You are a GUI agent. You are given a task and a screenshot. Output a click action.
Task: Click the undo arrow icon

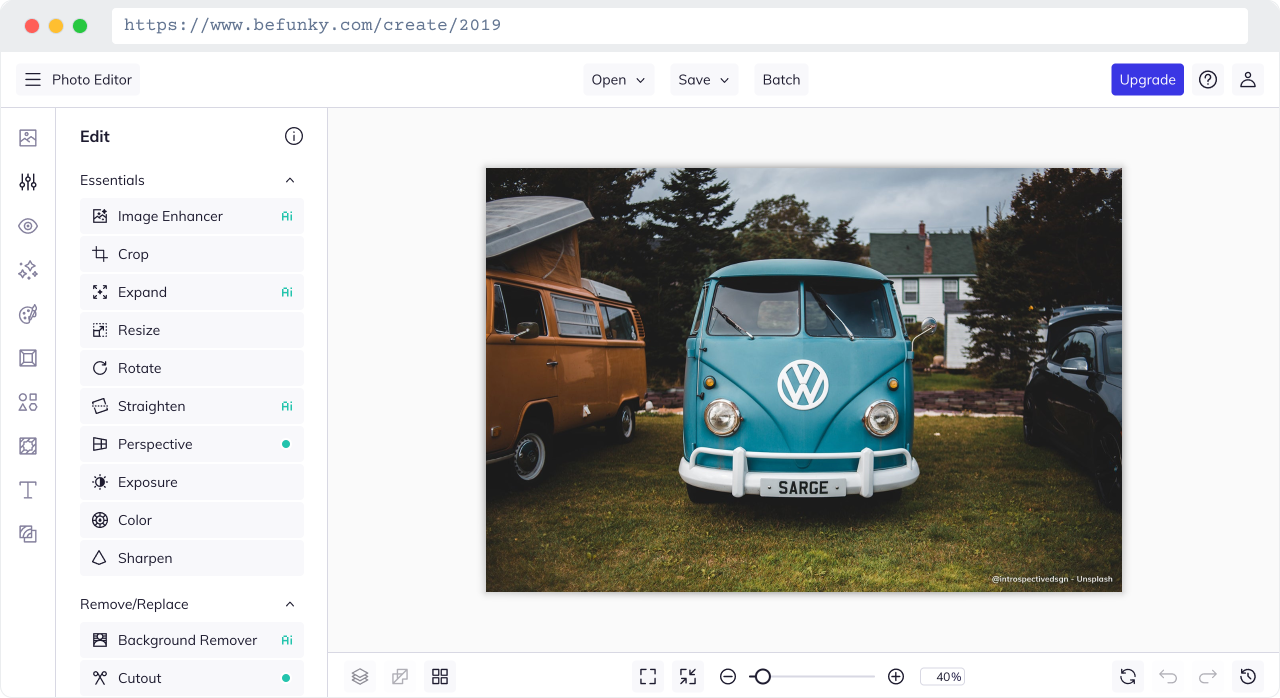[x=1168, y=677]
